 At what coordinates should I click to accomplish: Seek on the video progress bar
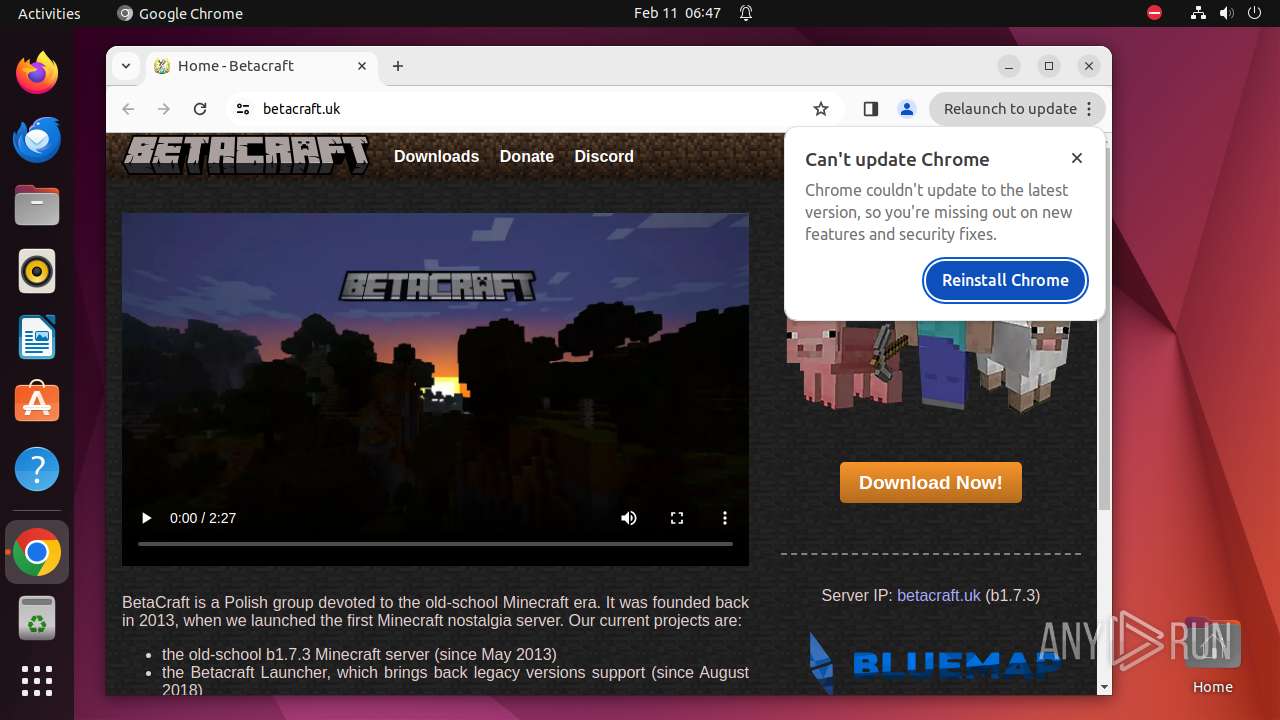tap(435, 544)
